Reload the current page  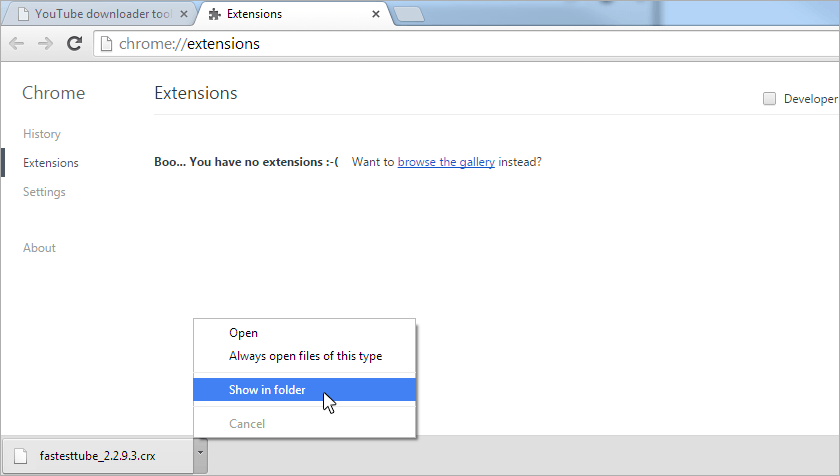tap(74, 43)
